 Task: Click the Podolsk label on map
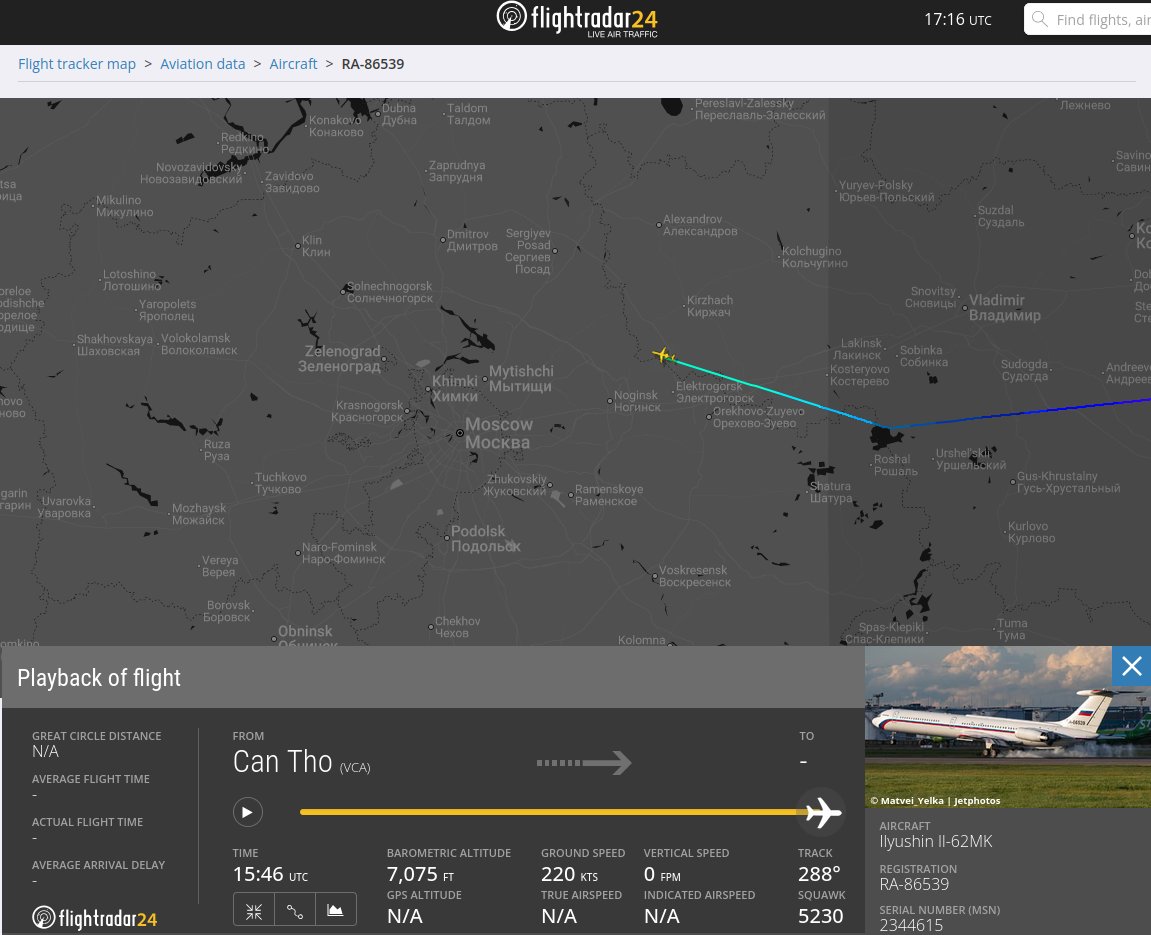pyautogui.click(x=485, y=538)
